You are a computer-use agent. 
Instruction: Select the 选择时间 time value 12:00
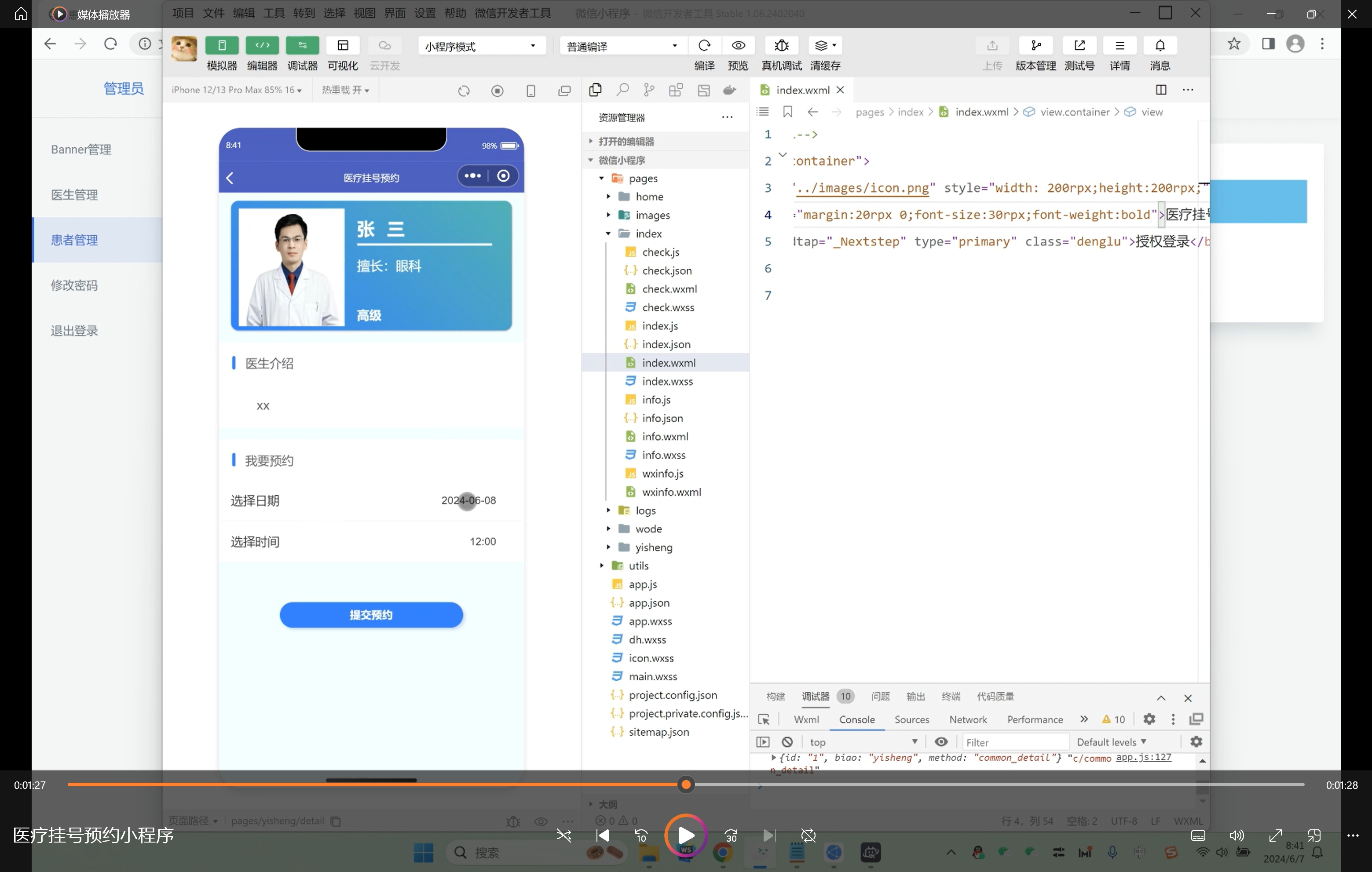coord(483,542)
